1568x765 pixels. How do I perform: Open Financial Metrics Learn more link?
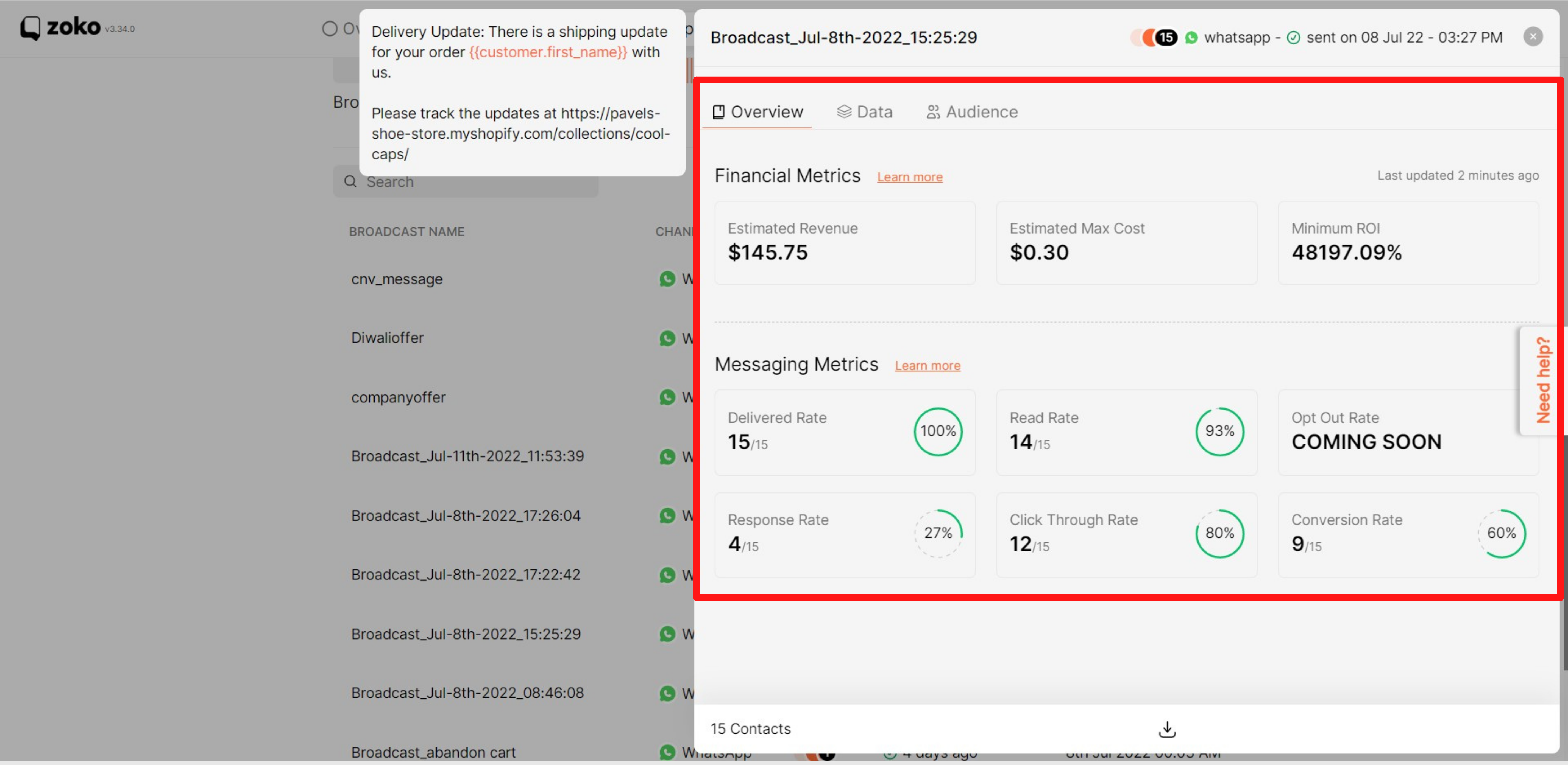909,177
